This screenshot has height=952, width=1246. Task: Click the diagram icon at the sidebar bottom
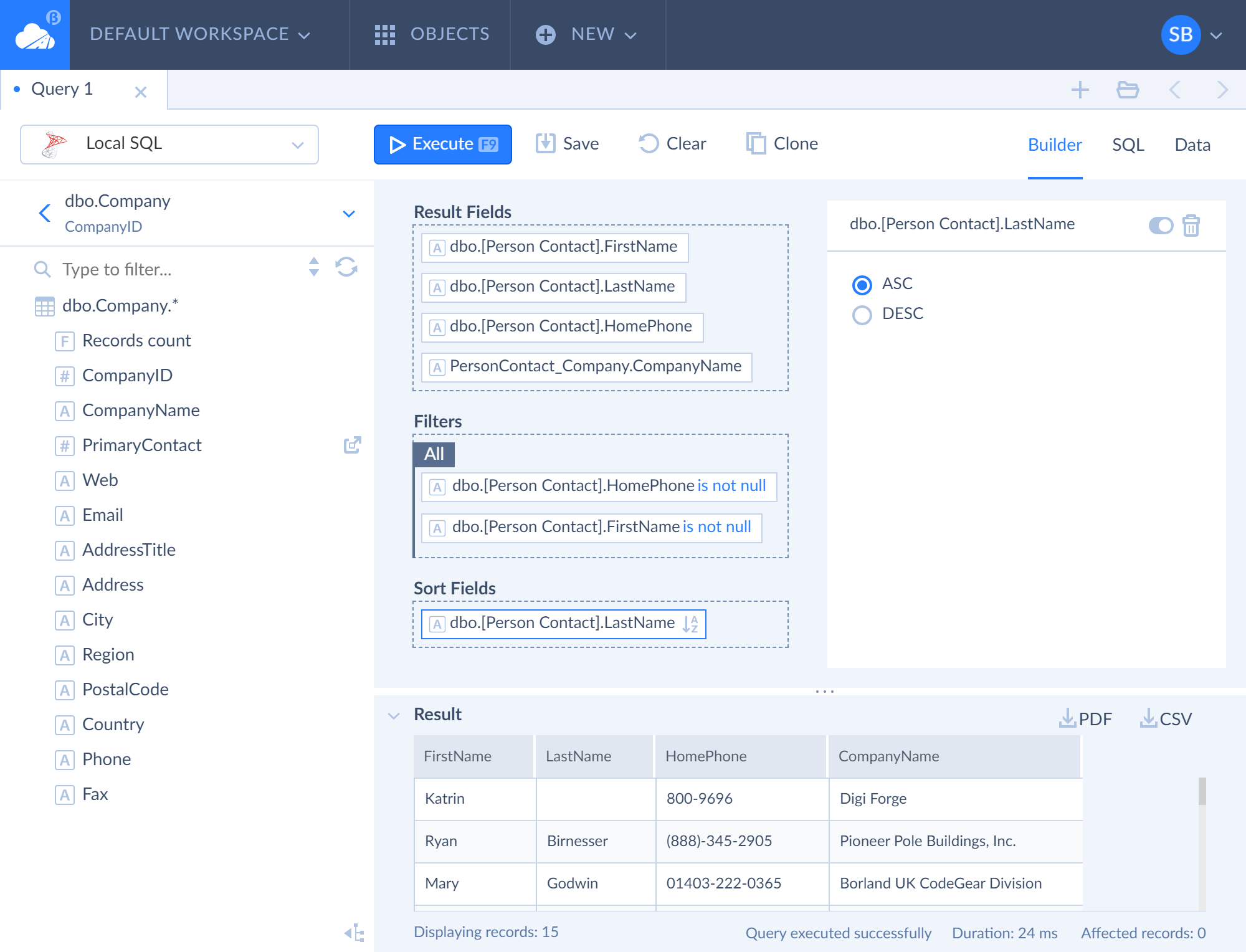click(x=354, y=932)
